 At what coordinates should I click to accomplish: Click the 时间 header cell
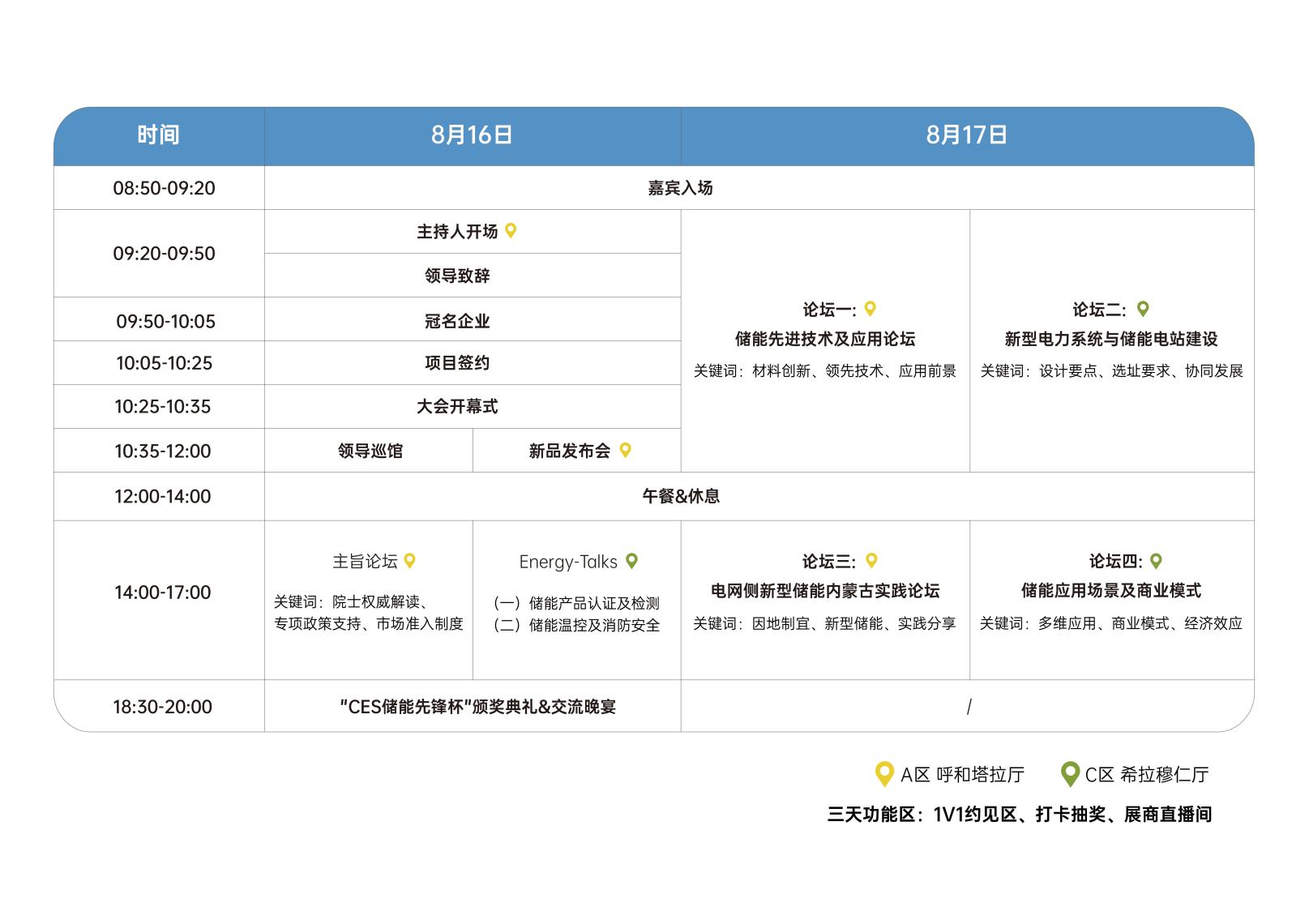pos(158,135)
